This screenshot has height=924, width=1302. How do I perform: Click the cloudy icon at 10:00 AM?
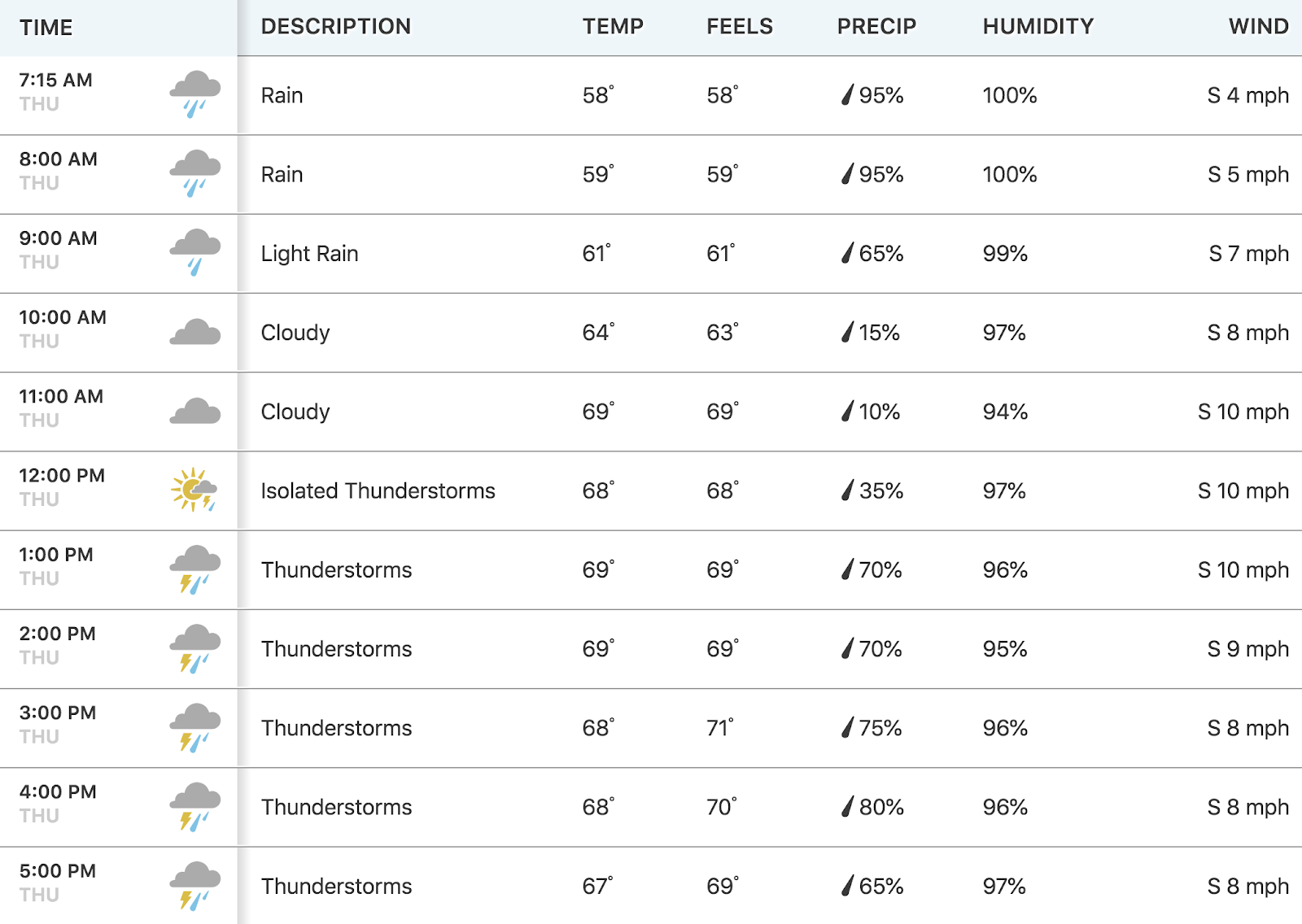tap(194, 332)
